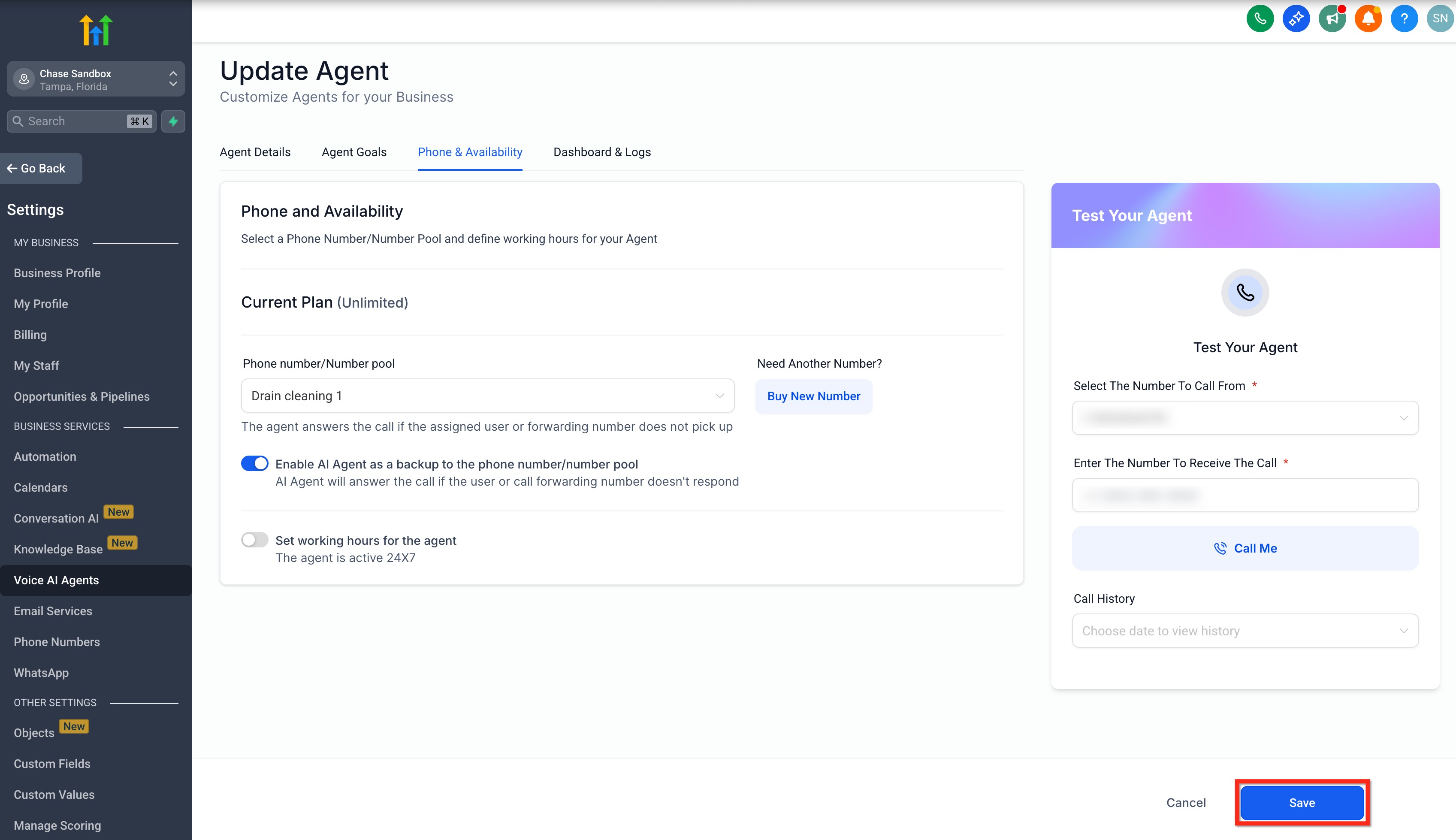Enable working hours toggle for the agent
The width and height of the screenshot is (1456, 840).
[254, 540]
